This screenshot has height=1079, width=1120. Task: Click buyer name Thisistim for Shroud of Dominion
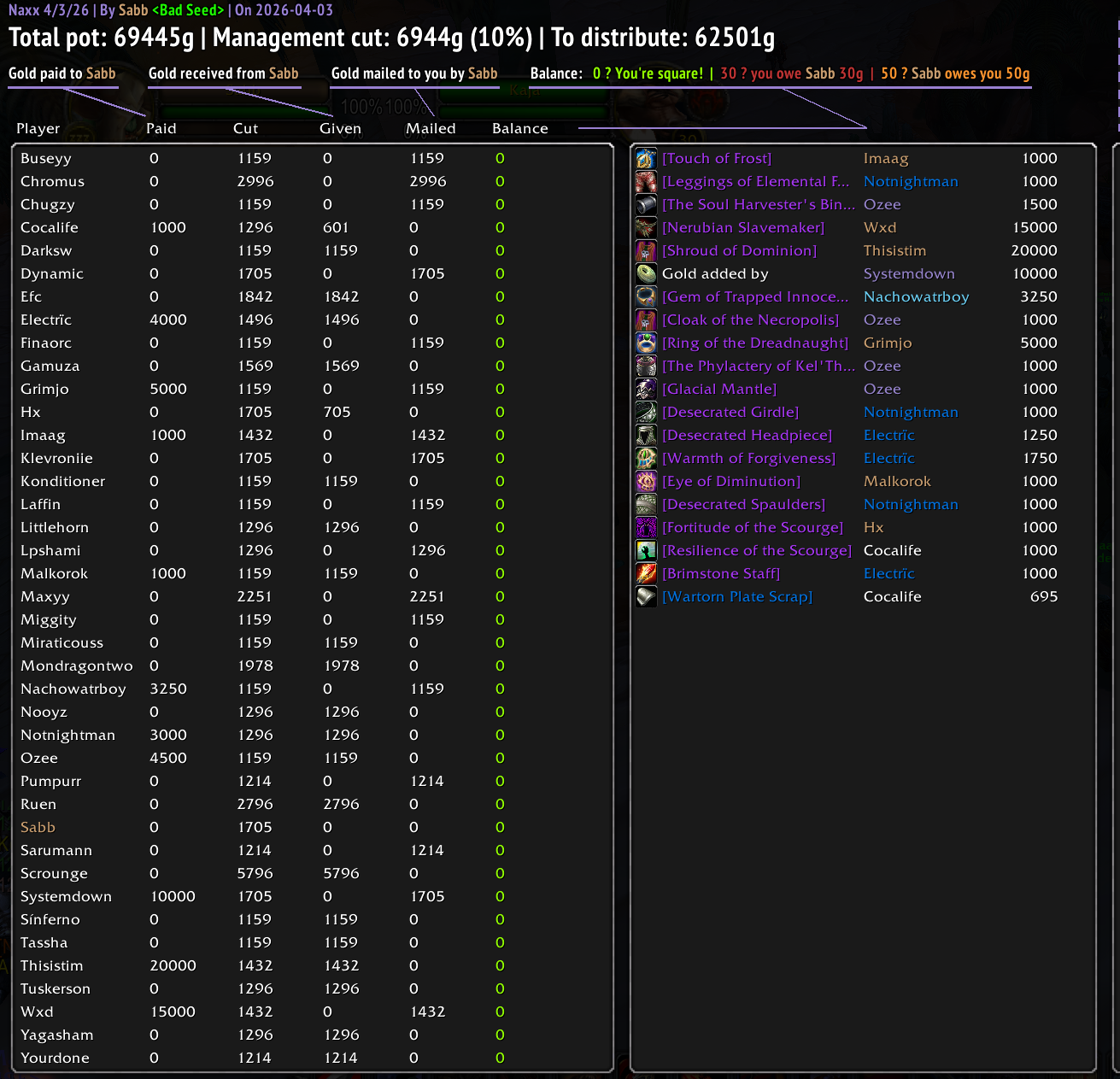894,250
